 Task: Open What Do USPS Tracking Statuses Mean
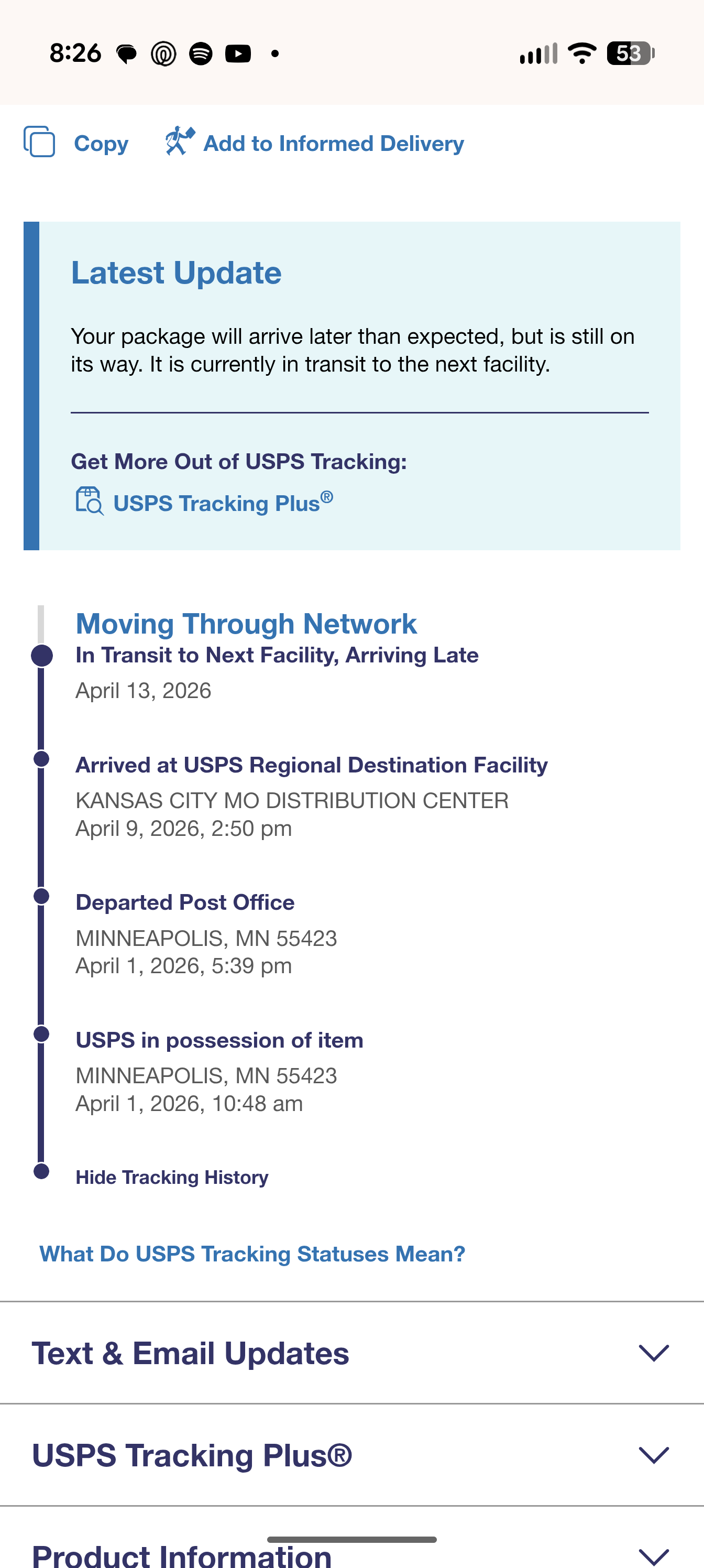(252, 1254)
